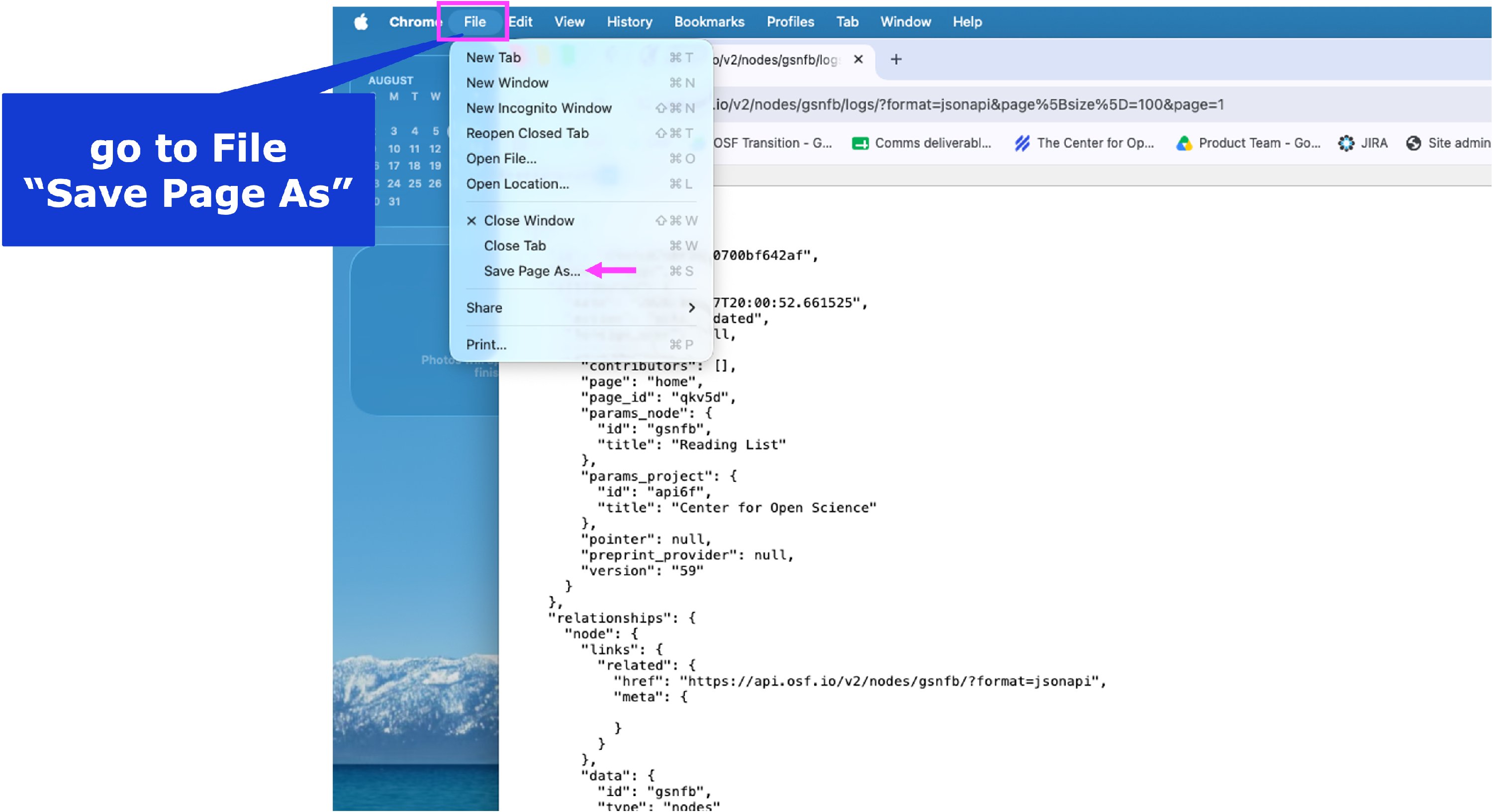Screen dimensions: 1492x812
Task: Open Product Team Google Drive bookmark
Action: click(x=1248, y=143)
